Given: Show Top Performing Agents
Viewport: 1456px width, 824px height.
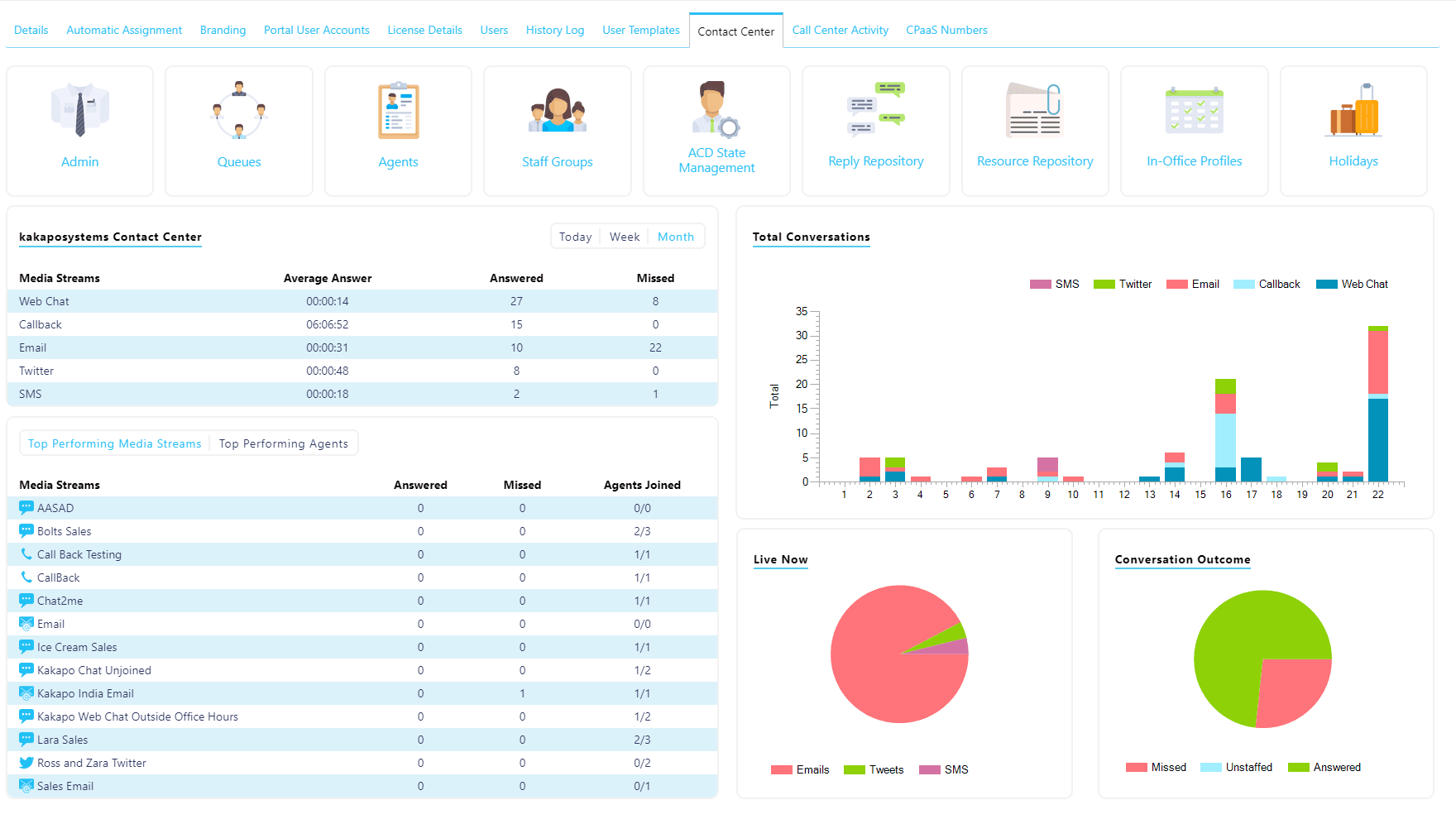Looking at the screenshot, I should (x=284, y=443).
